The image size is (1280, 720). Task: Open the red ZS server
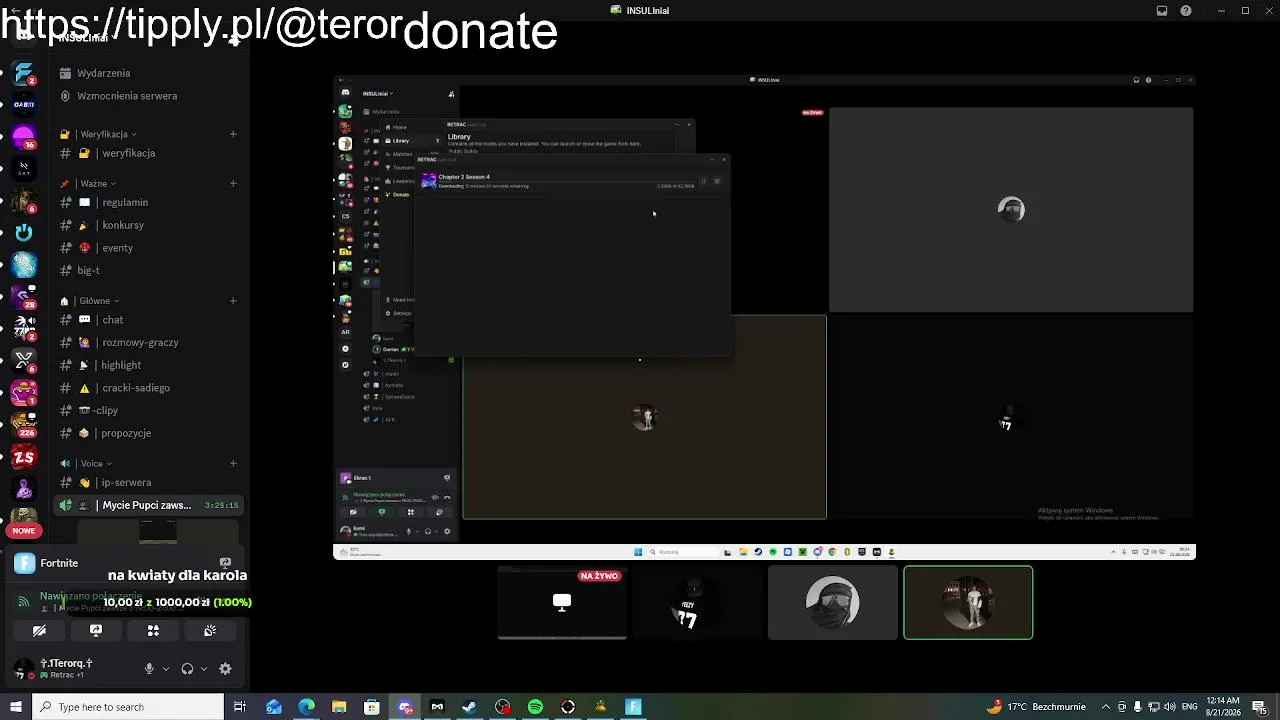pyautogui.click(x=24, y=457)
